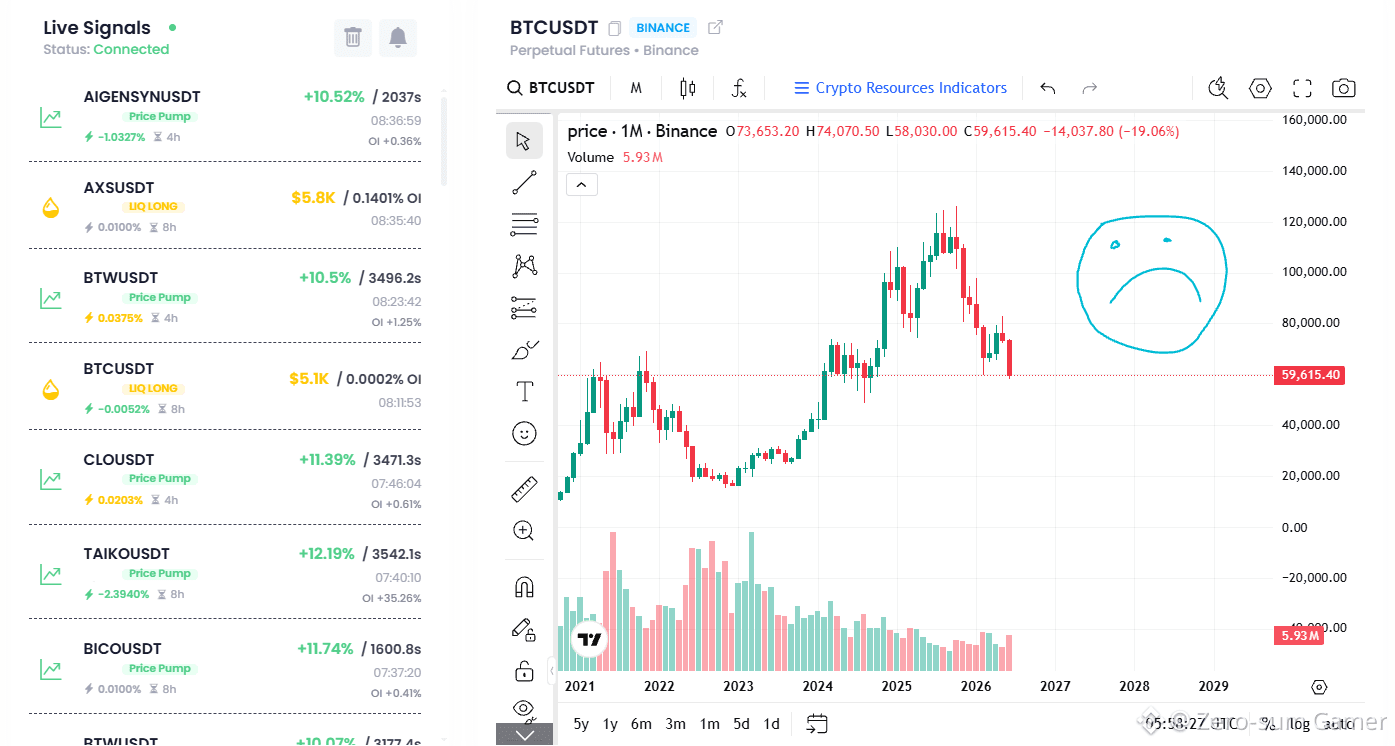
Task: Select the Fibonacci lines tool
Action: point(524,224)
